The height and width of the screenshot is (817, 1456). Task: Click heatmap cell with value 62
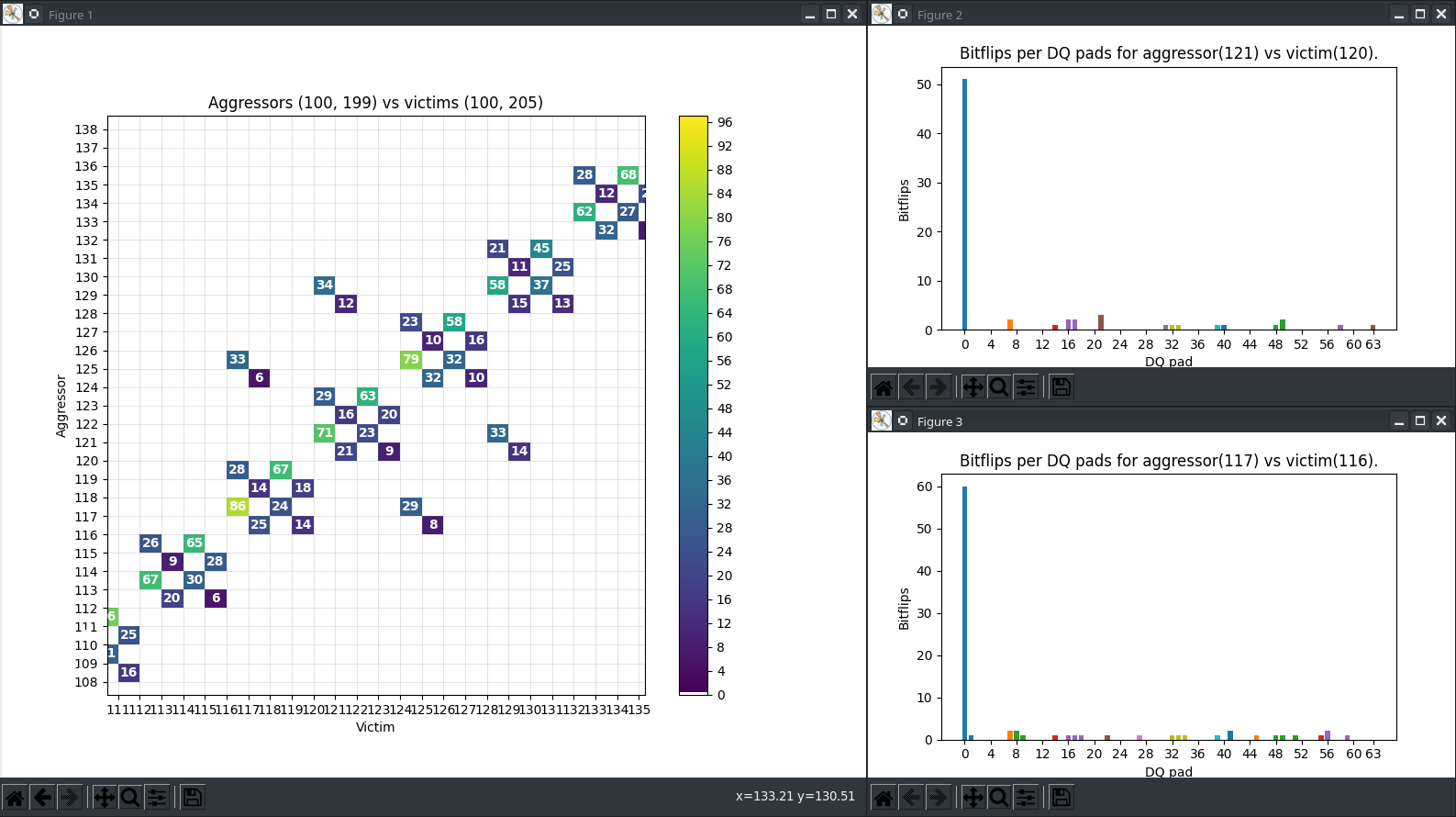584,211
